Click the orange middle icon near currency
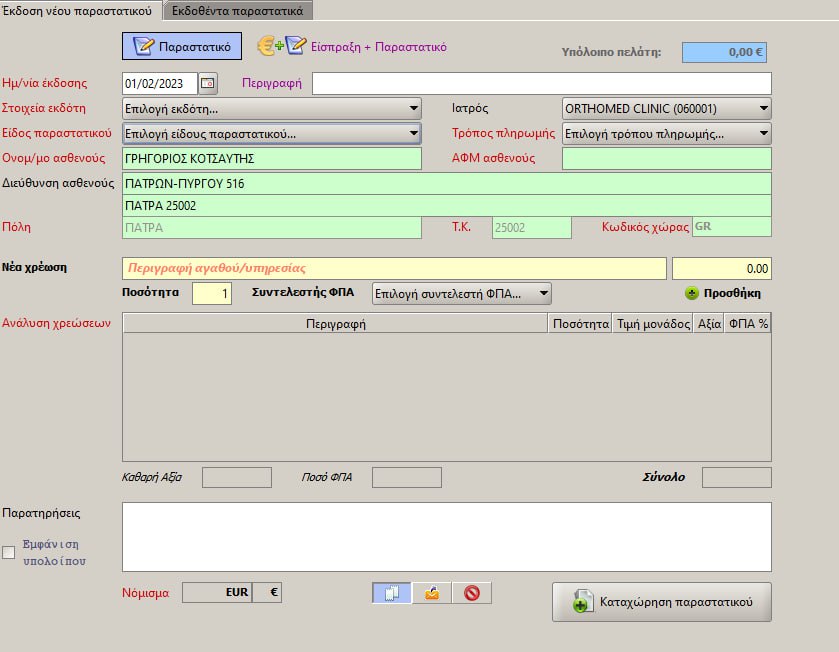This screenshot has width=839, height=652. pos(431,593)
